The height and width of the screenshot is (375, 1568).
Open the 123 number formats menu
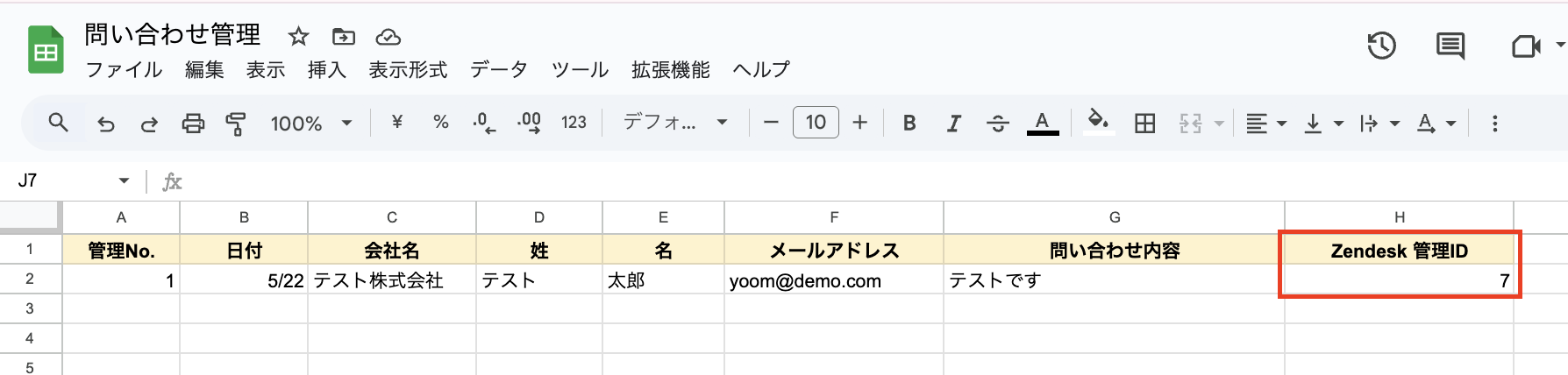click(574, 123)
